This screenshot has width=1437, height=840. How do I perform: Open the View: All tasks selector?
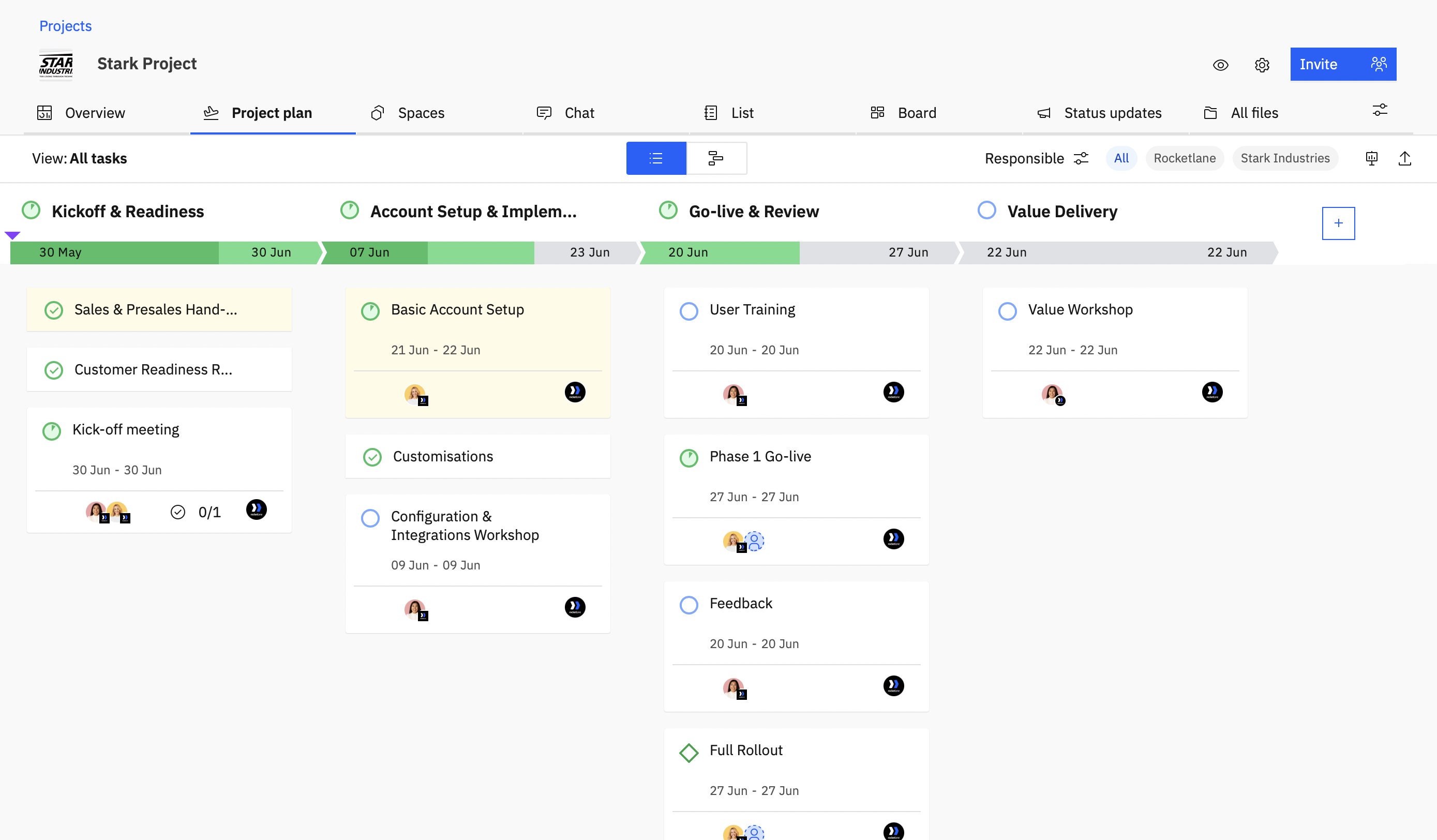pos(79,158)
